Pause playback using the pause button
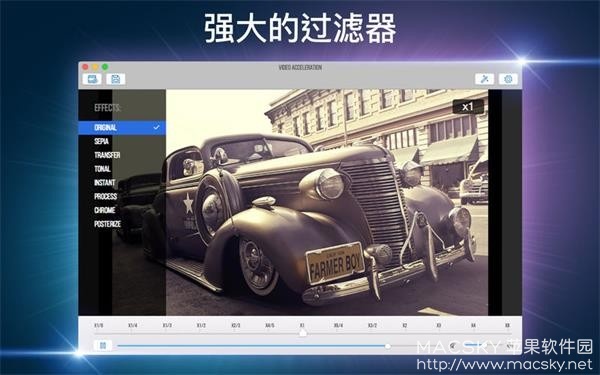The width and height of the screenshot is (600, 375). [x=103, y=346]
